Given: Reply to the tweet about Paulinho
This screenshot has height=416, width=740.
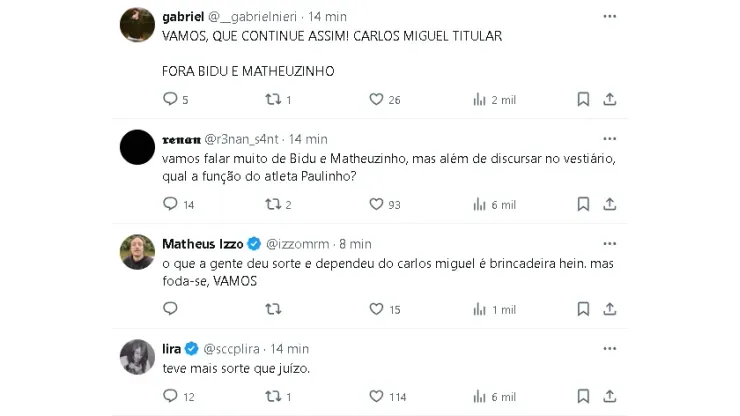Looking at the screenshot, I should (170, 204).
